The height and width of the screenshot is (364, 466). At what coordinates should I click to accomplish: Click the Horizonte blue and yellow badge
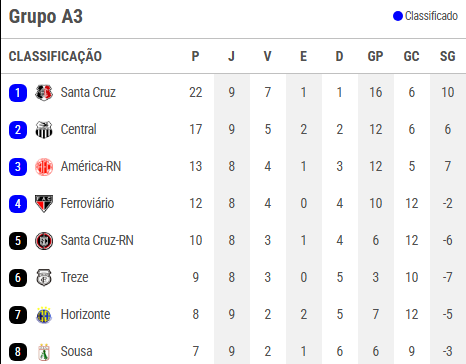(44, 315)
